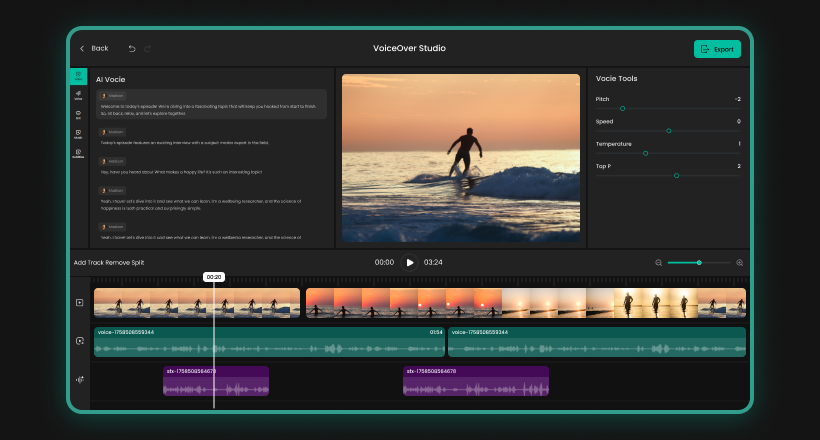This screenshot has width=820, height=440.
Task: Click the Pitch value +2
Action: (737, 99)
